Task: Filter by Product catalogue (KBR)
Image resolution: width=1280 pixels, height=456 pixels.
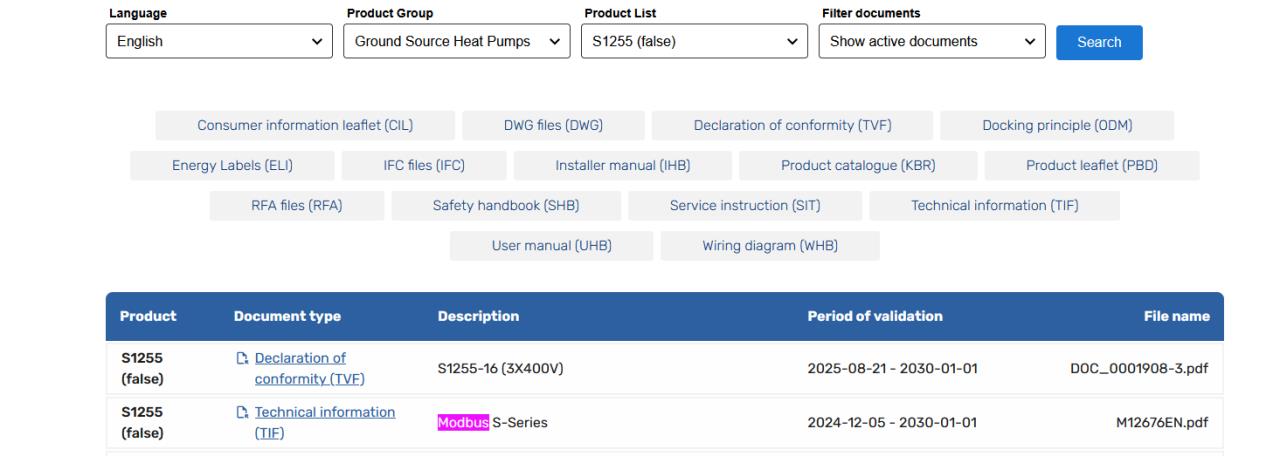Action: 858,165
